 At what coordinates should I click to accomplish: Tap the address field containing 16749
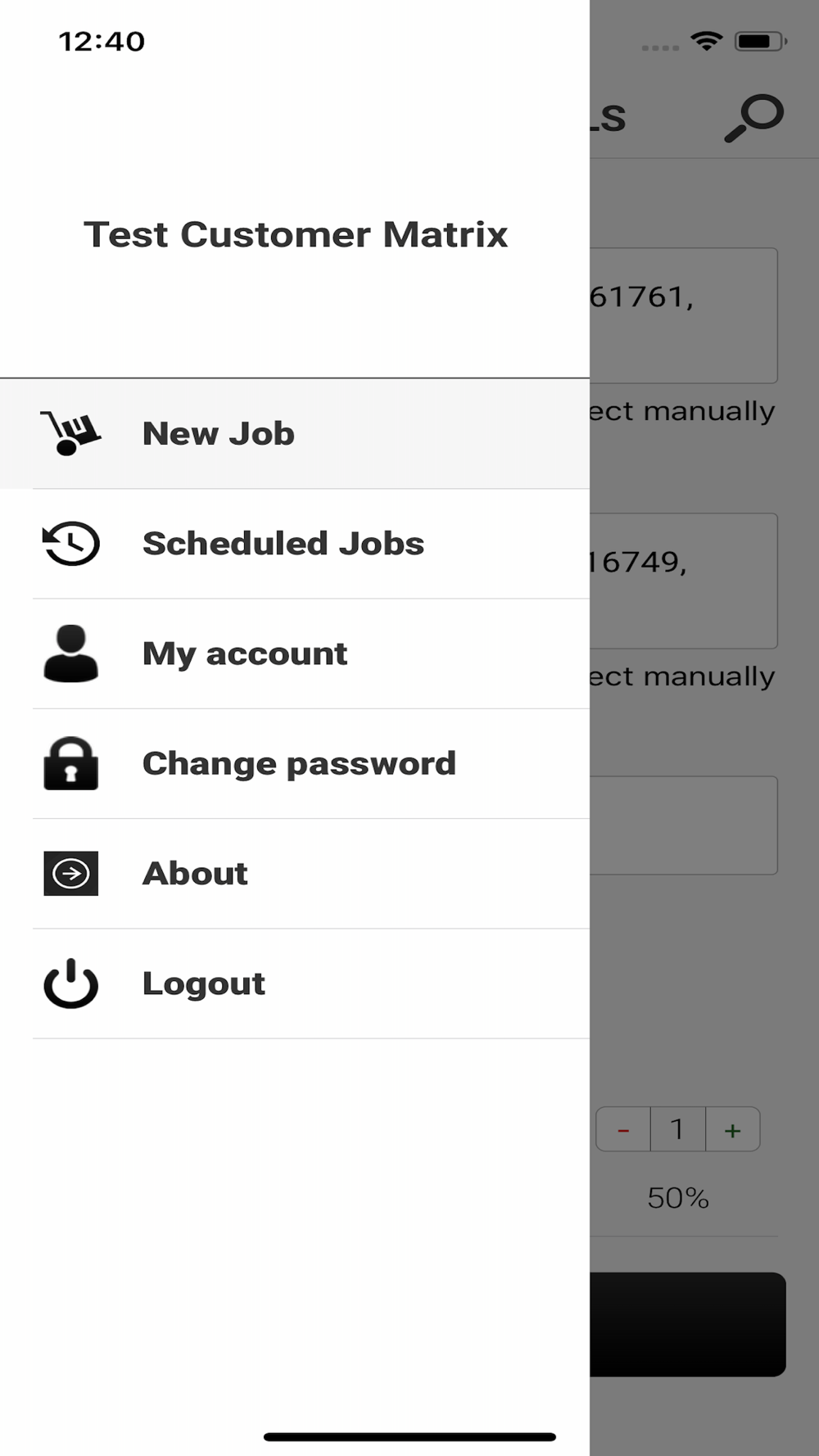tap(683, 581)
